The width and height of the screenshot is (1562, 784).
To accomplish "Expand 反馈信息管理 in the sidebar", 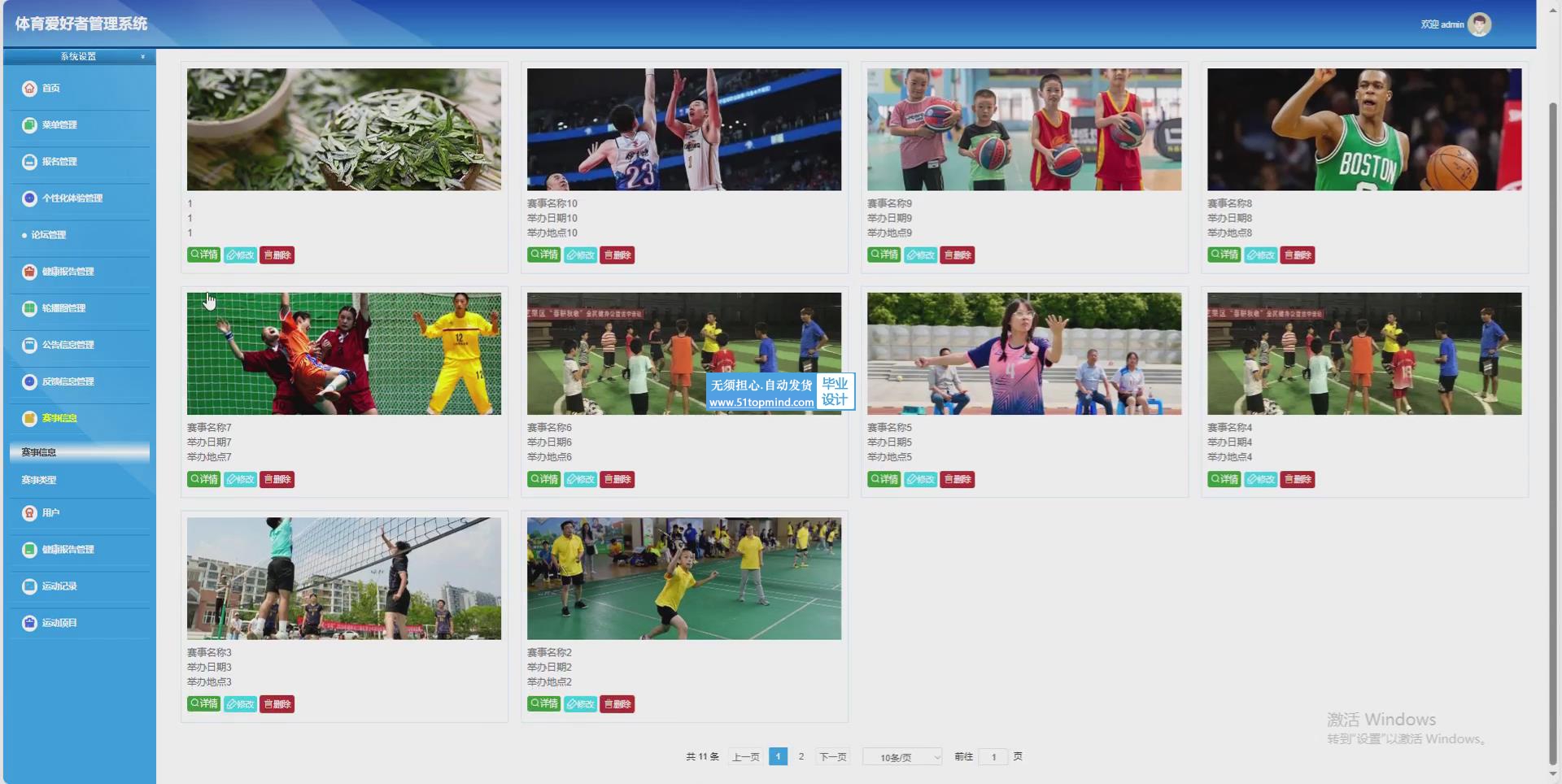I will tap(68, 381).
